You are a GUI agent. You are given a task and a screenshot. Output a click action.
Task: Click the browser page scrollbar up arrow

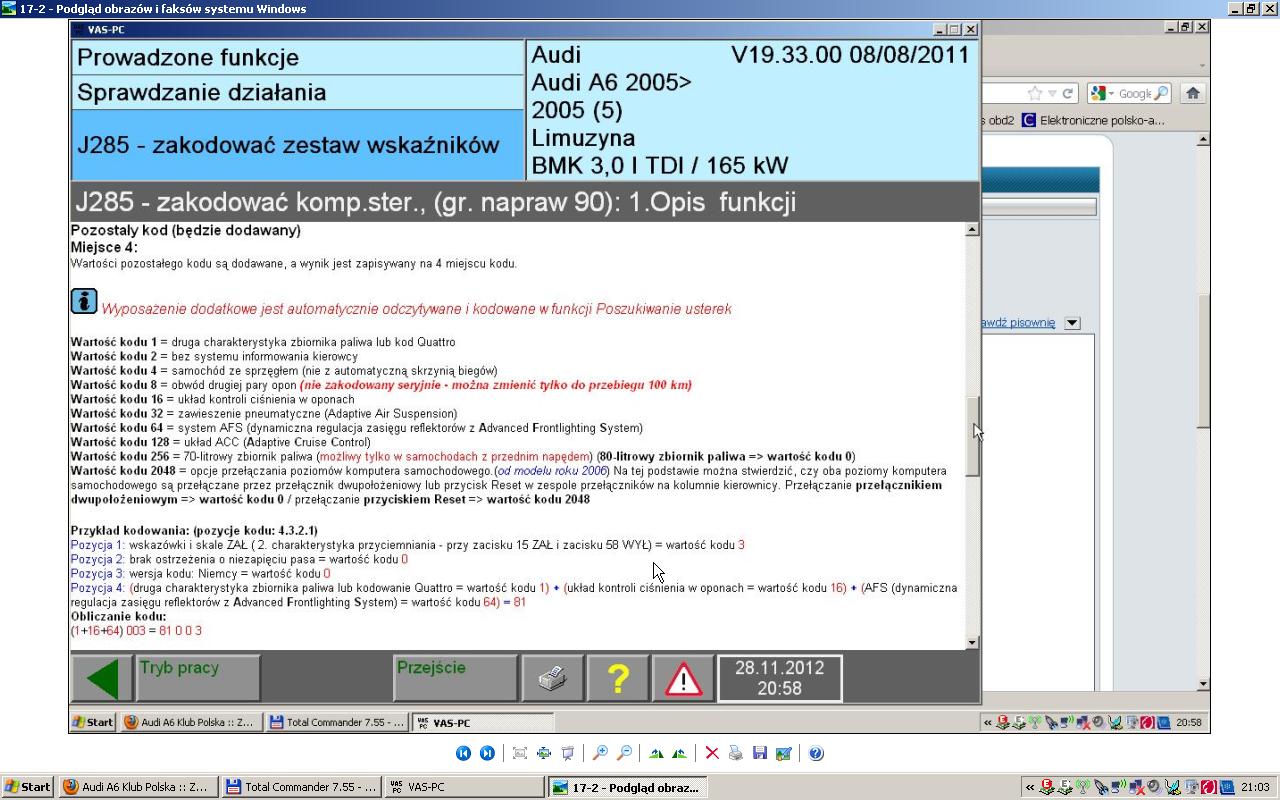(1203, 140)
